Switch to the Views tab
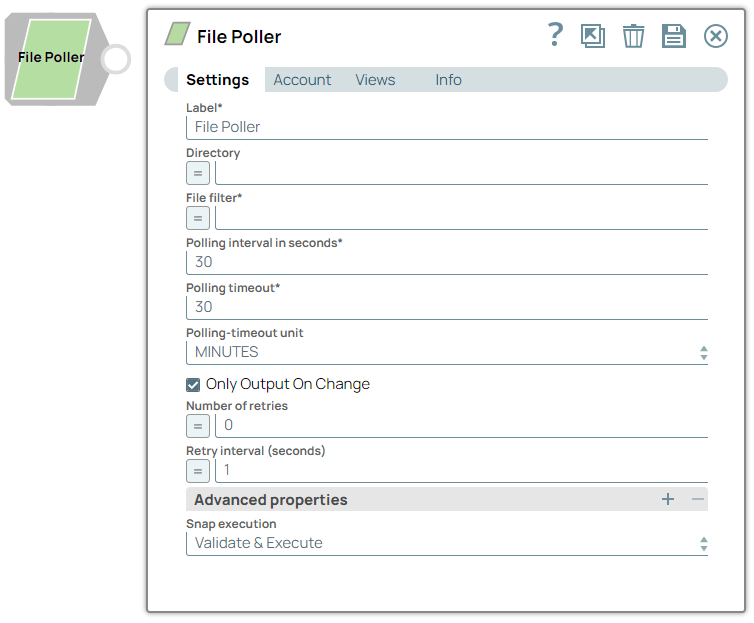The width and height of the screenshot is (754, 623). pyautogui.click(x=375, y=80)
